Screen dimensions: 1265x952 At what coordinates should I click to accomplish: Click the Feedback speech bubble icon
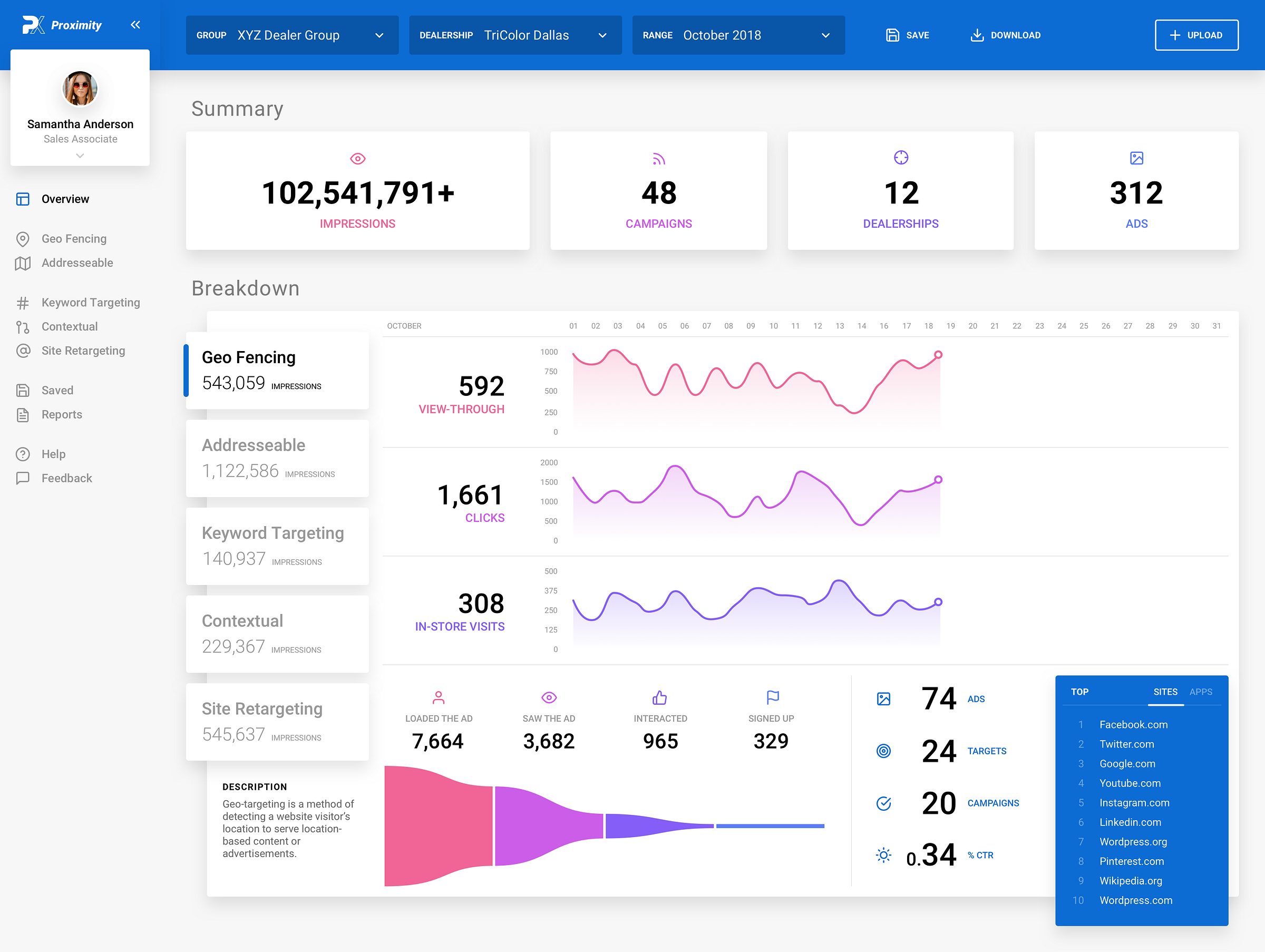click(23, 479)
